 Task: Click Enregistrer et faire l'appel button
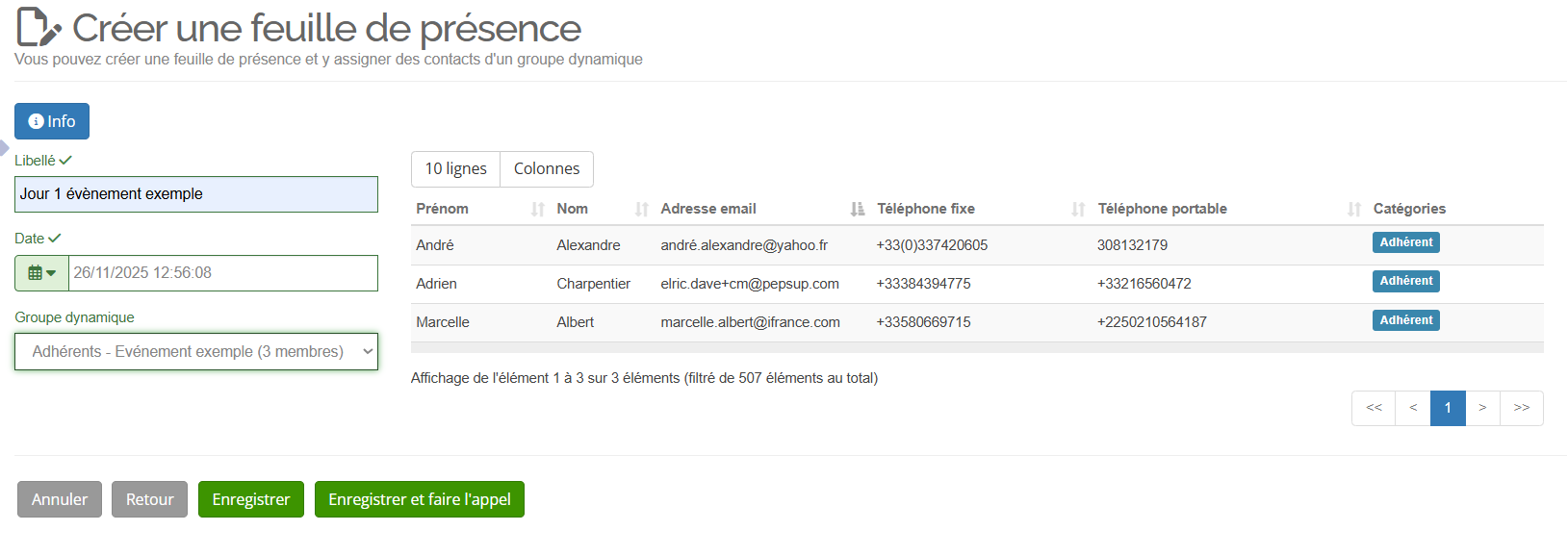pyautogui.click(x=419, y=499)
